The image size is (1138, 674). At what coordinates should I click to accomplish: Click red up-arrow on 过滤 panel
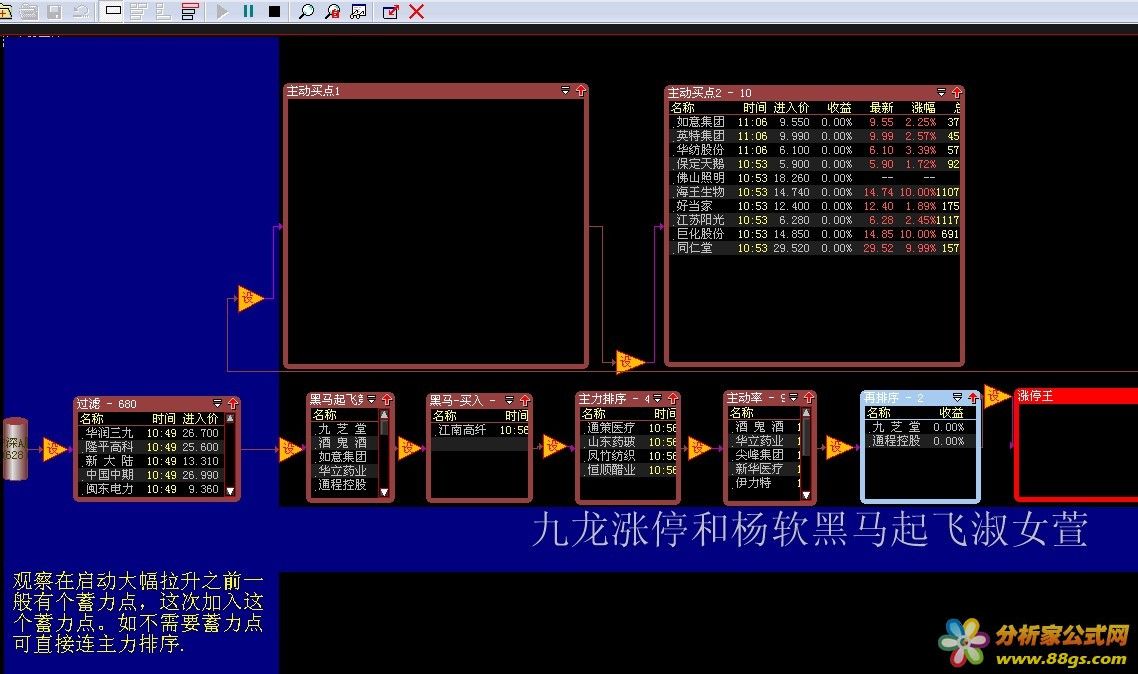[x=232, y=403]
